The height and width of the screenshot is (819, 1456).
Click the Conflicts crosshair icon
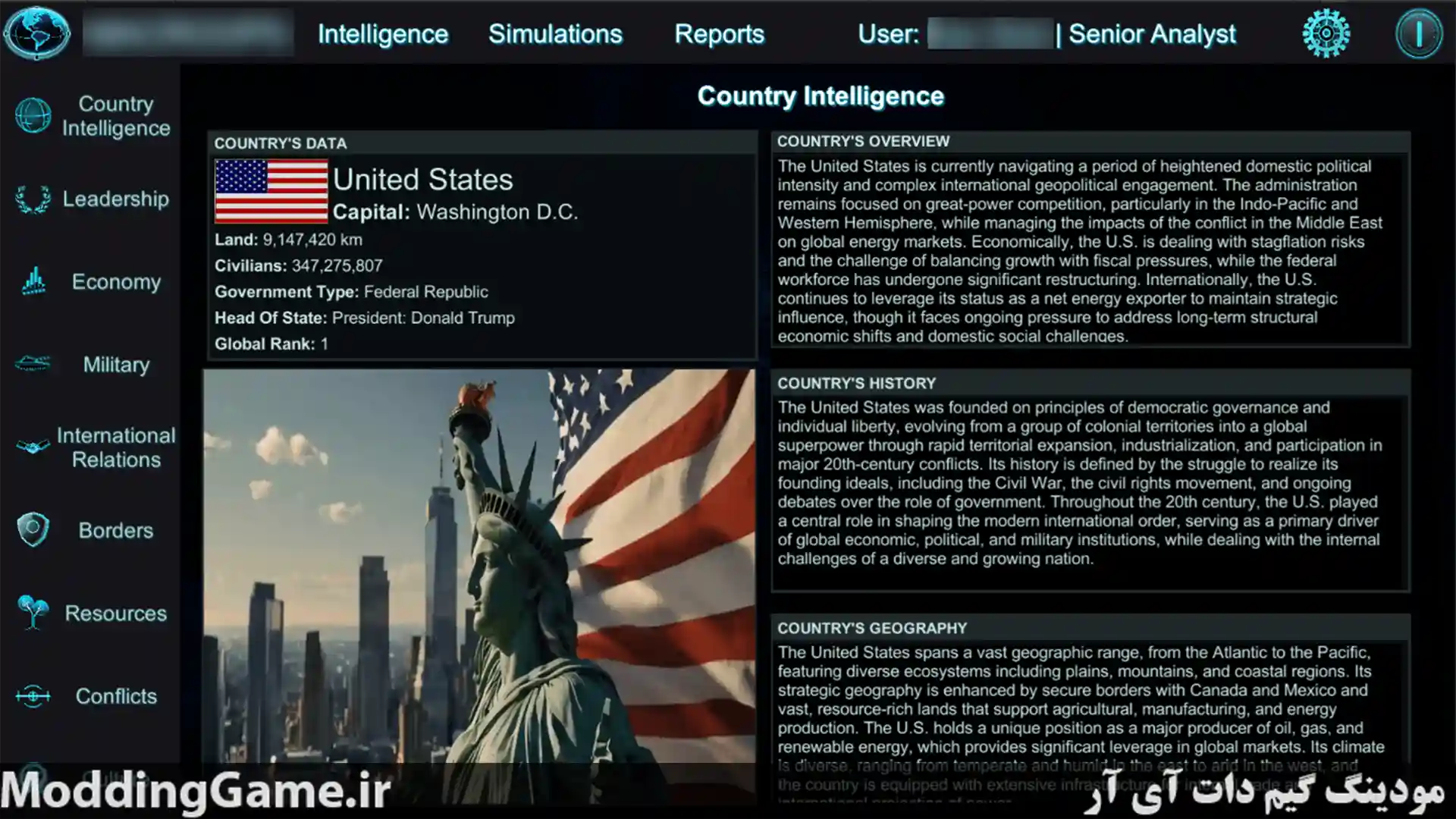point(33,695)
